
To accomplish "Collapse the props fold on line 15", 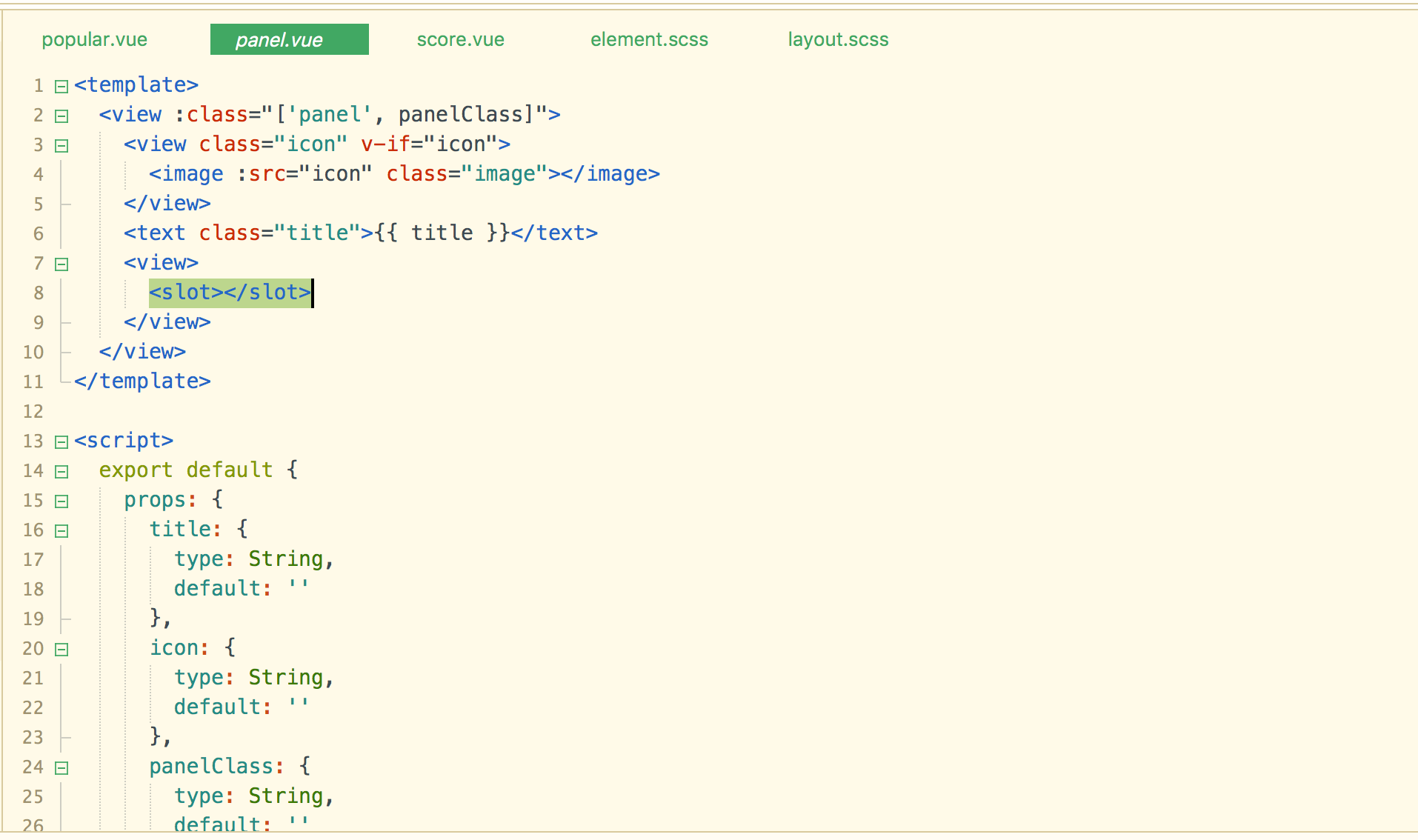I will pos(61,501).
